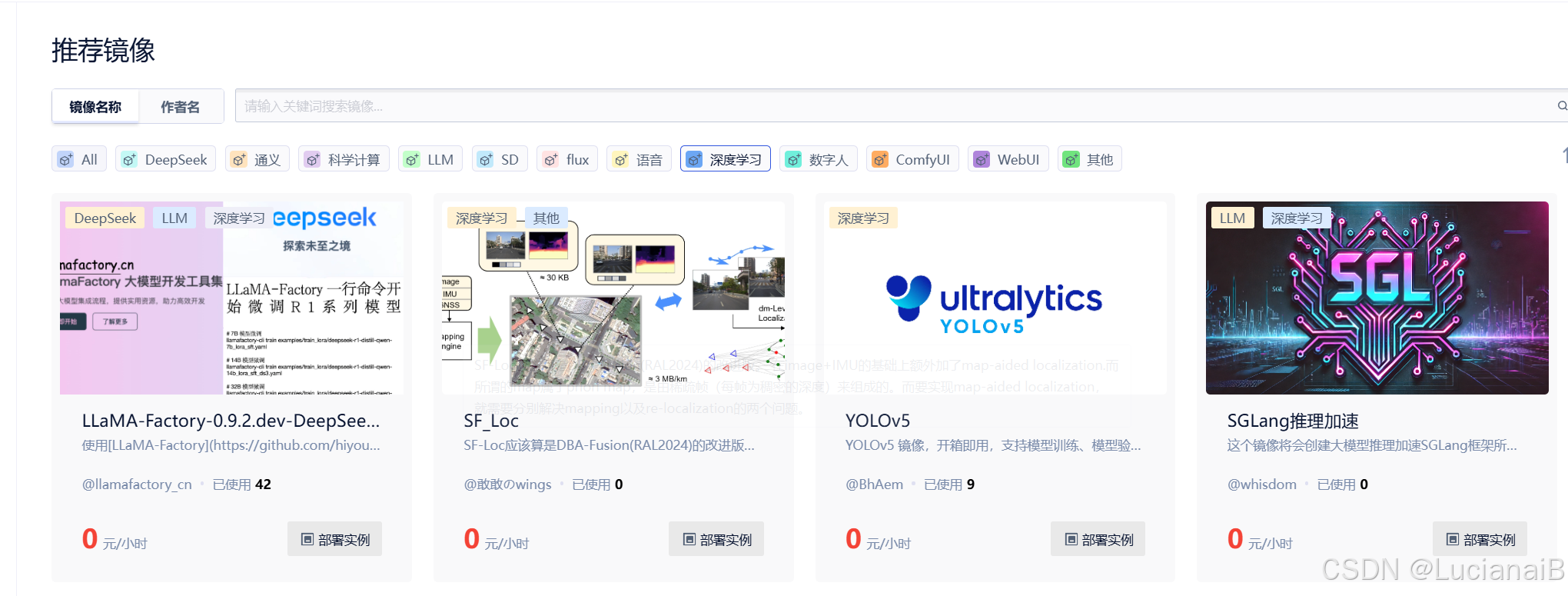Click DeepSeek badge on LLaMA-Factory card

coord(105,218)
